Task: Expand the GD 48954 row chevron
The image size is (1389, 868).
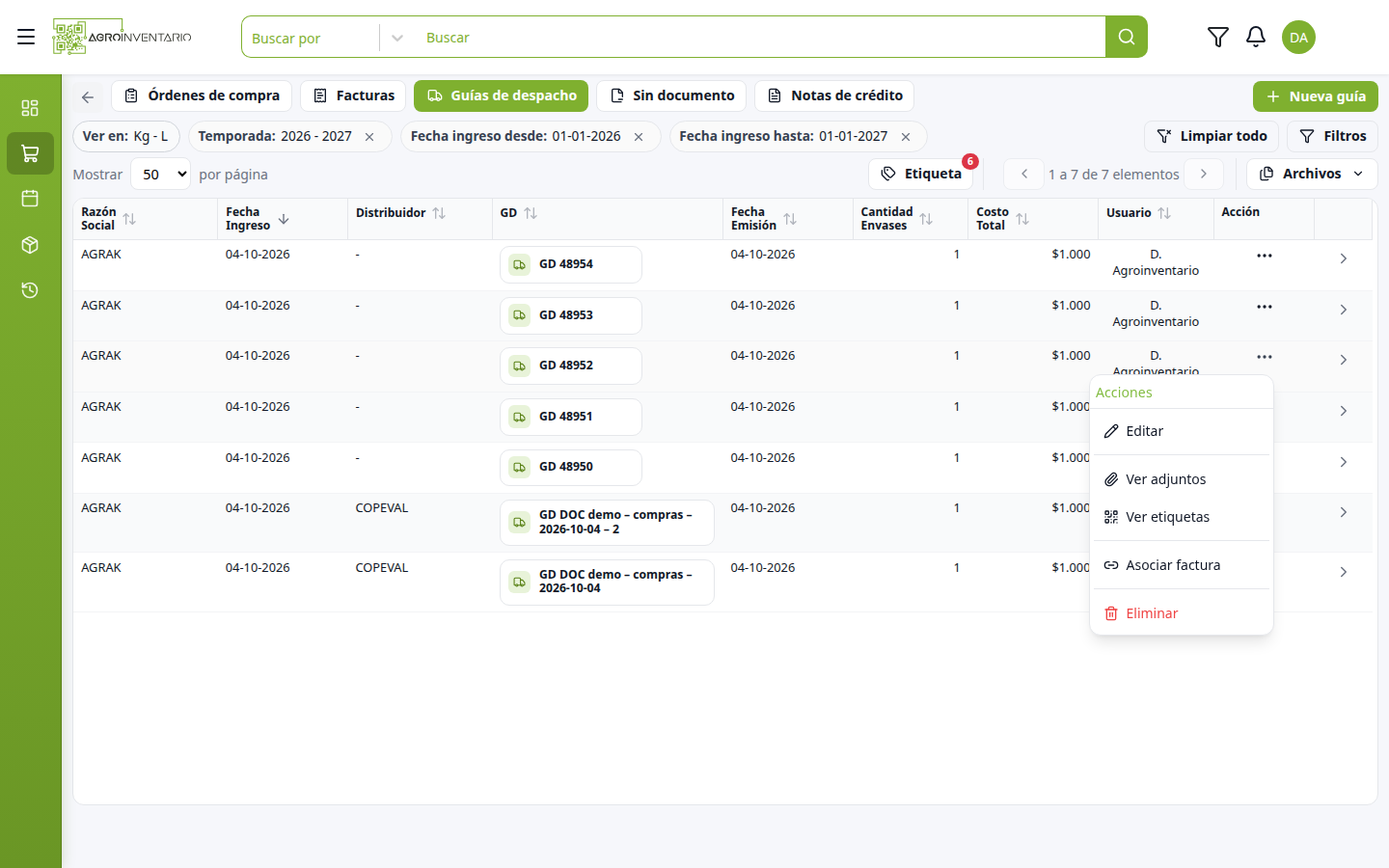Action: pos(1343,258)
